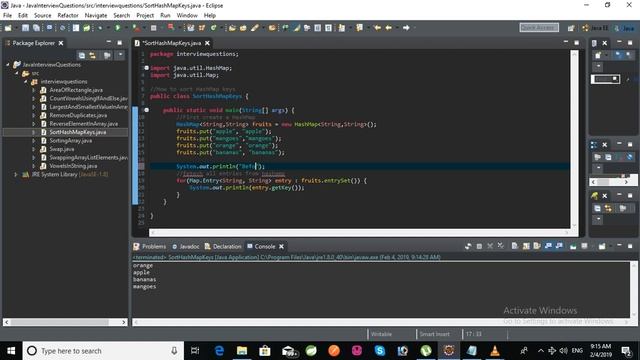
Task: Toggle Scroll Lock in the Console toolbar
Action: (526, 246)
